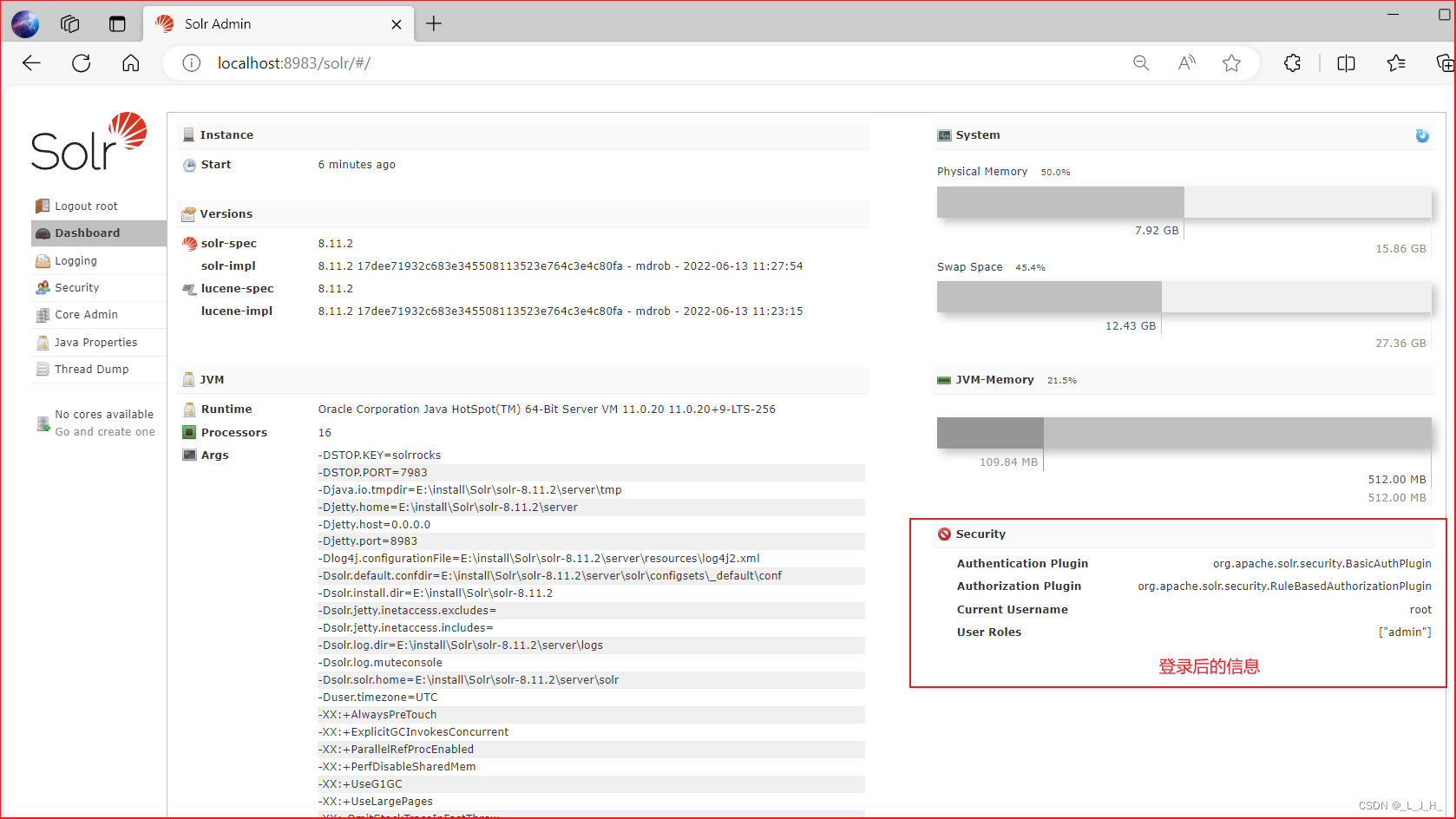Click the Dashboard gauge icon
This screenshot has height=819, width=1456.
(x=43, y=233)
